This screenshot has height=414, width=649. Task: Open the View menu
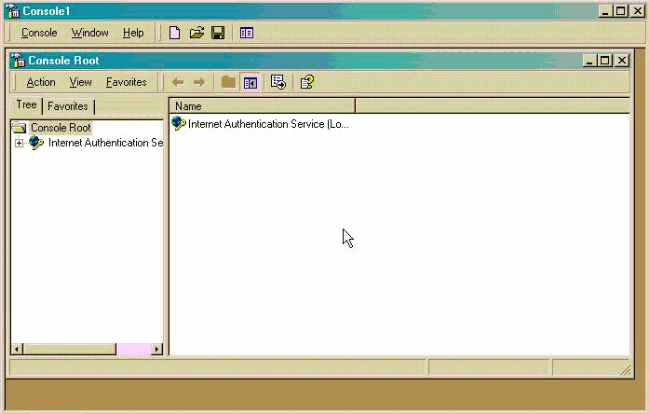[x=80, y=82]
